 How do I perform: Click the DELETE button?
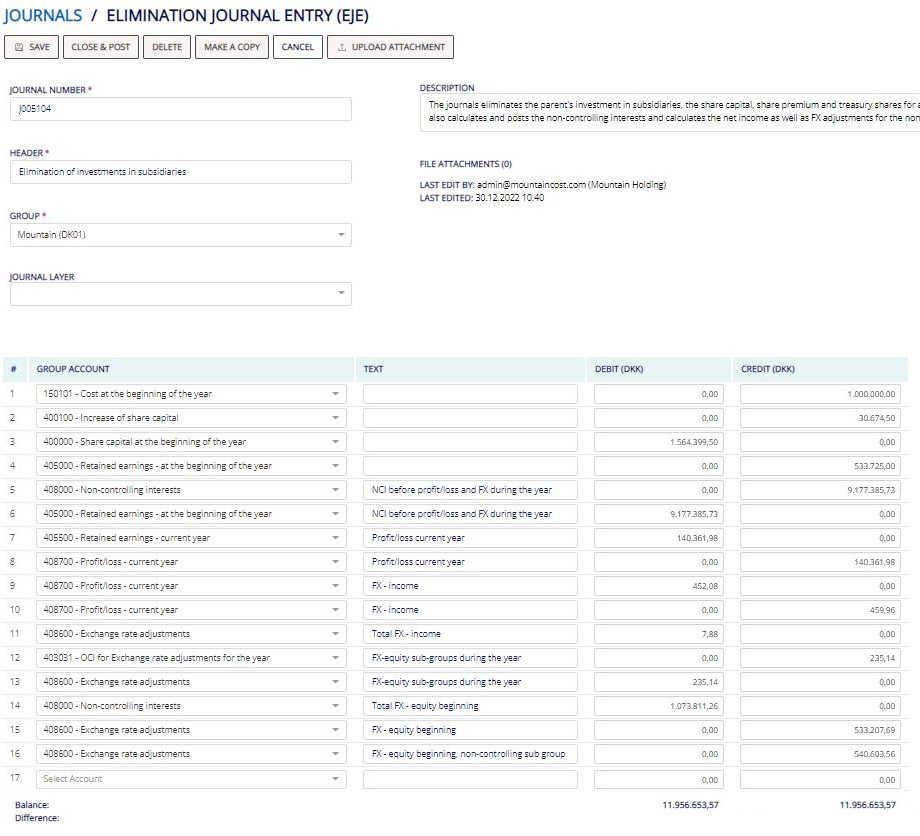(167, 47)
